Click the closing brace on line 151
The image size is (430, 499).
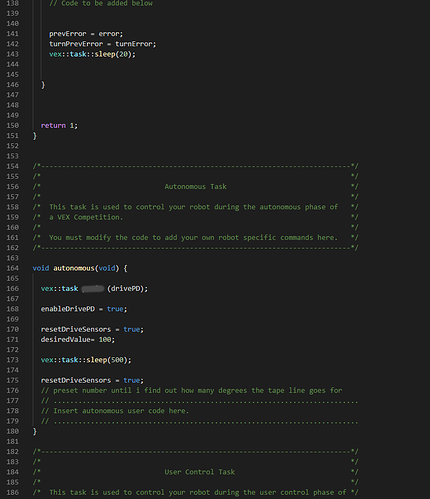click(35, 136)
